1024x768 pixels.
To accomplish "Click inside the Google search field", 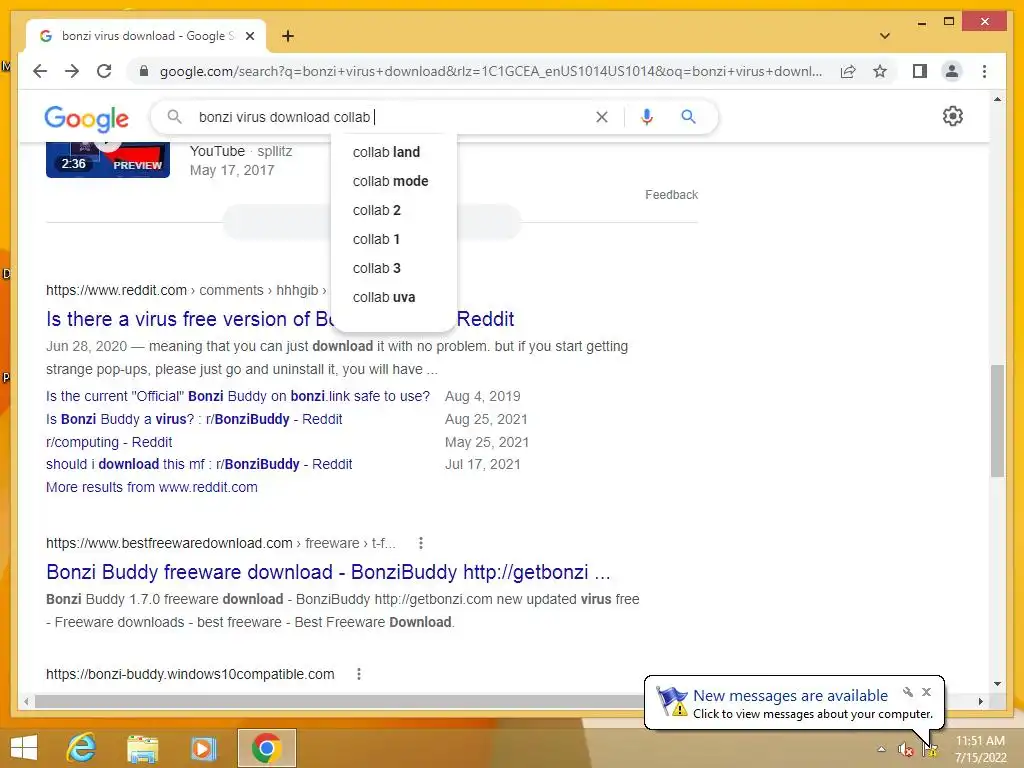I will tap(392, 117).
